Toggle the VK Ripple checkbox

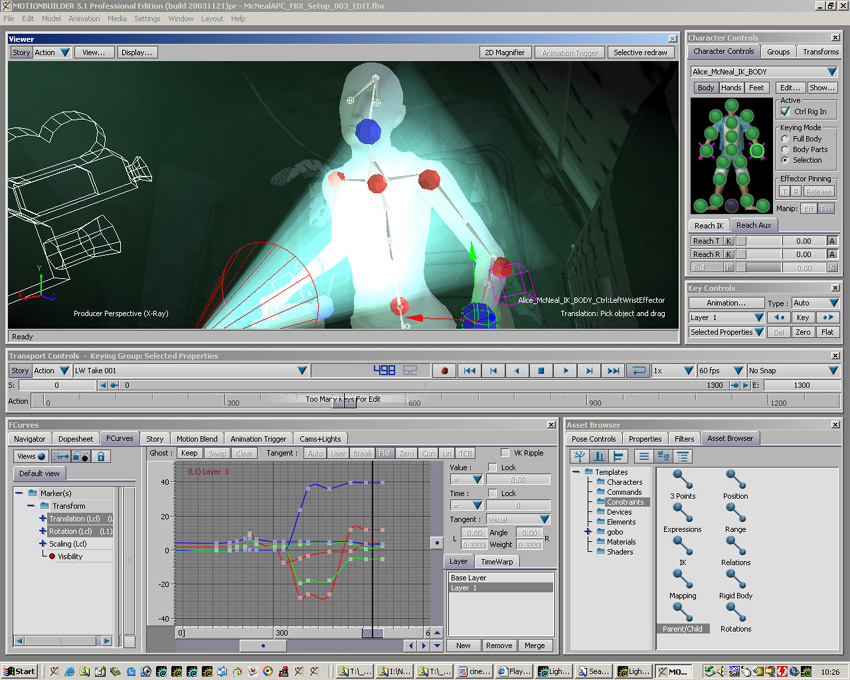[505, 453]
